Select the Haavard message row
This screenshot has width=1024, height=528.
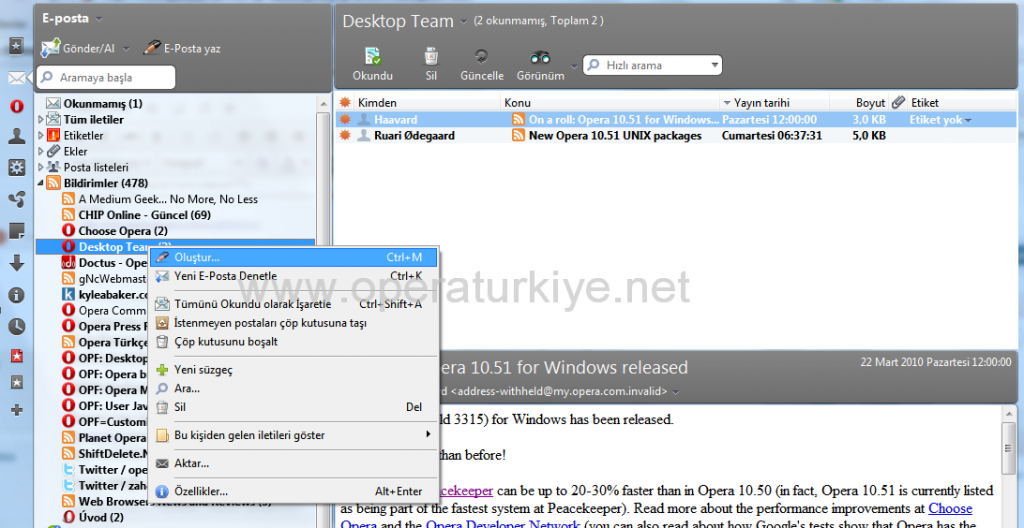coord(676,120)
